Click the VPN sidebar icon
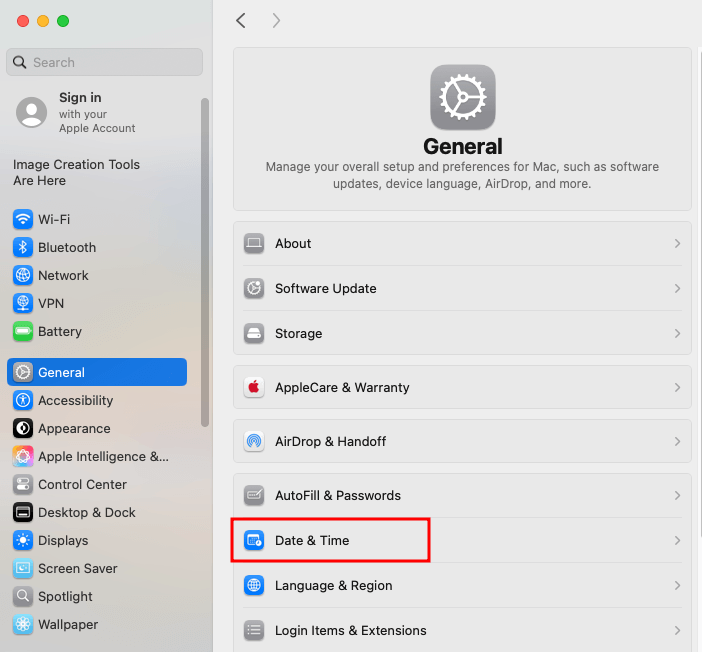This screenshot has width=702, height=652. tap(23, 303)
